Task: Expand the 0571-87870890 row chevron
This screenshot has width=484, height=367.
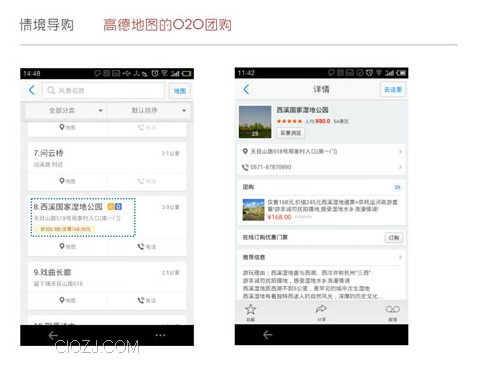Action: coord(400,167)
